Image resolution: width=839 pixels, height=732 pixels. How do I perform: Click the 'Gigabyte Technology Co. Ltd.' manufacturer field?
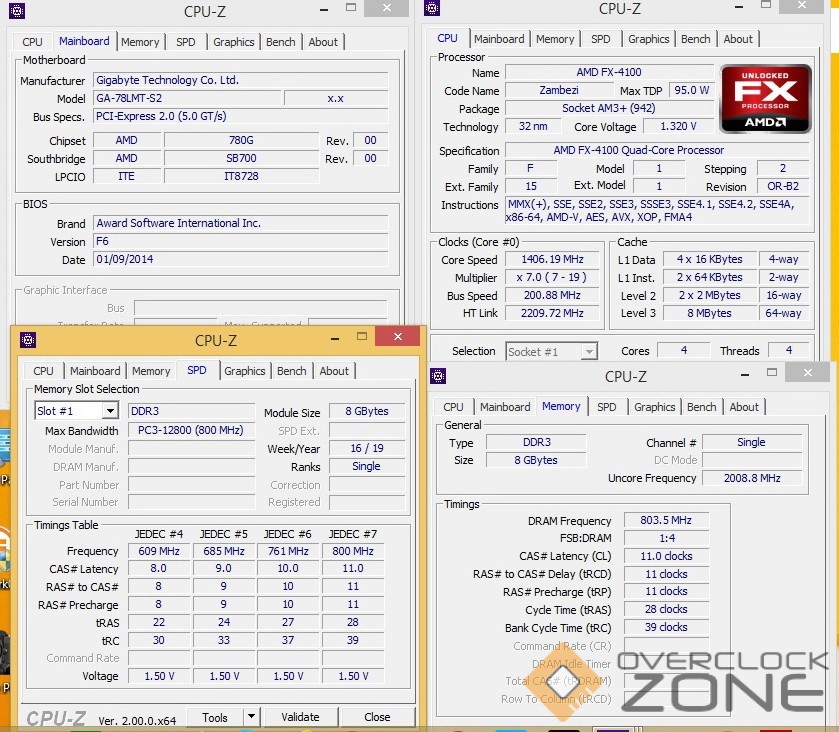(240, 80)
